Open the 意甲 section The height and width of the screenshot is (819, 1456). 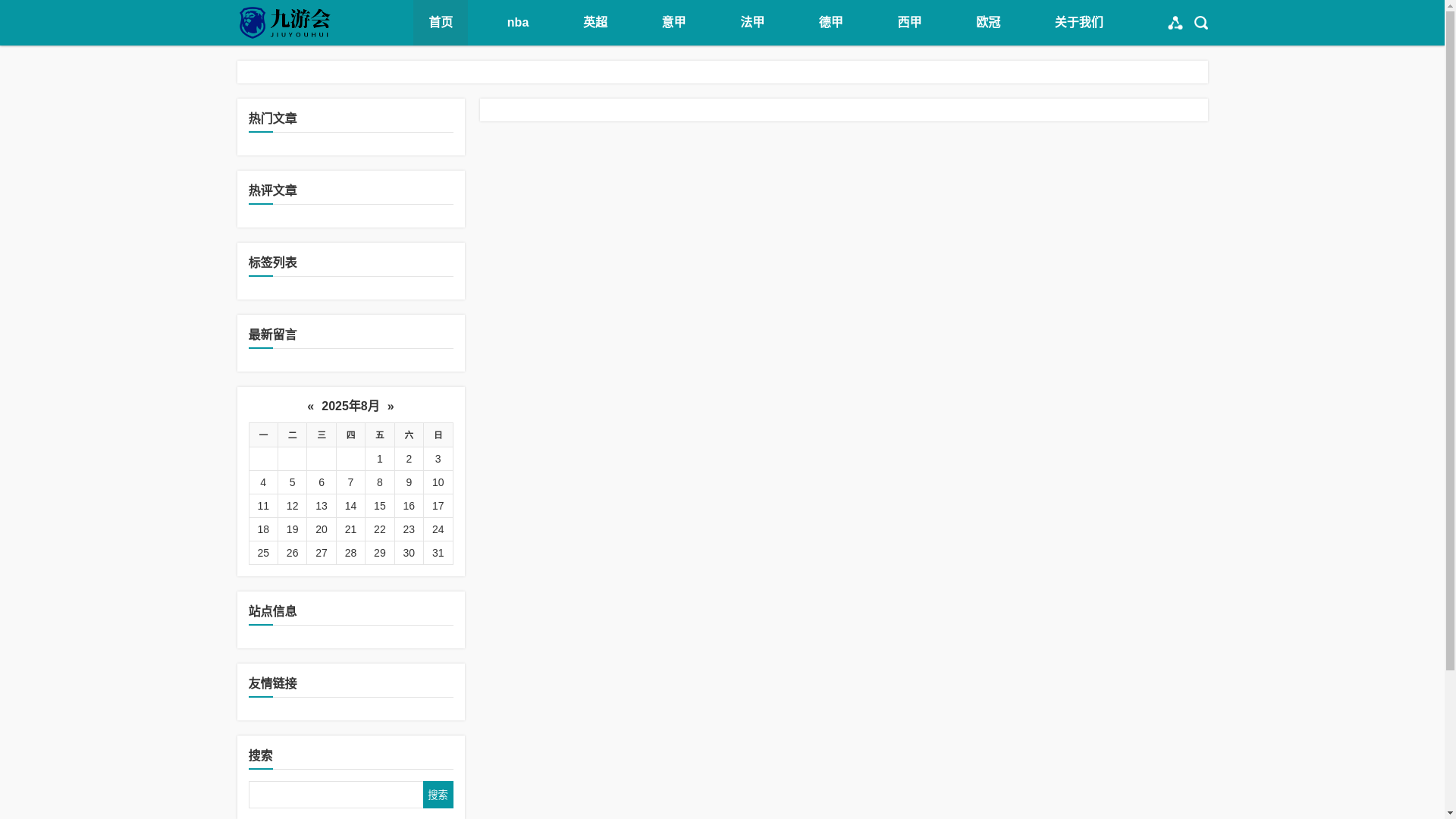674,23
